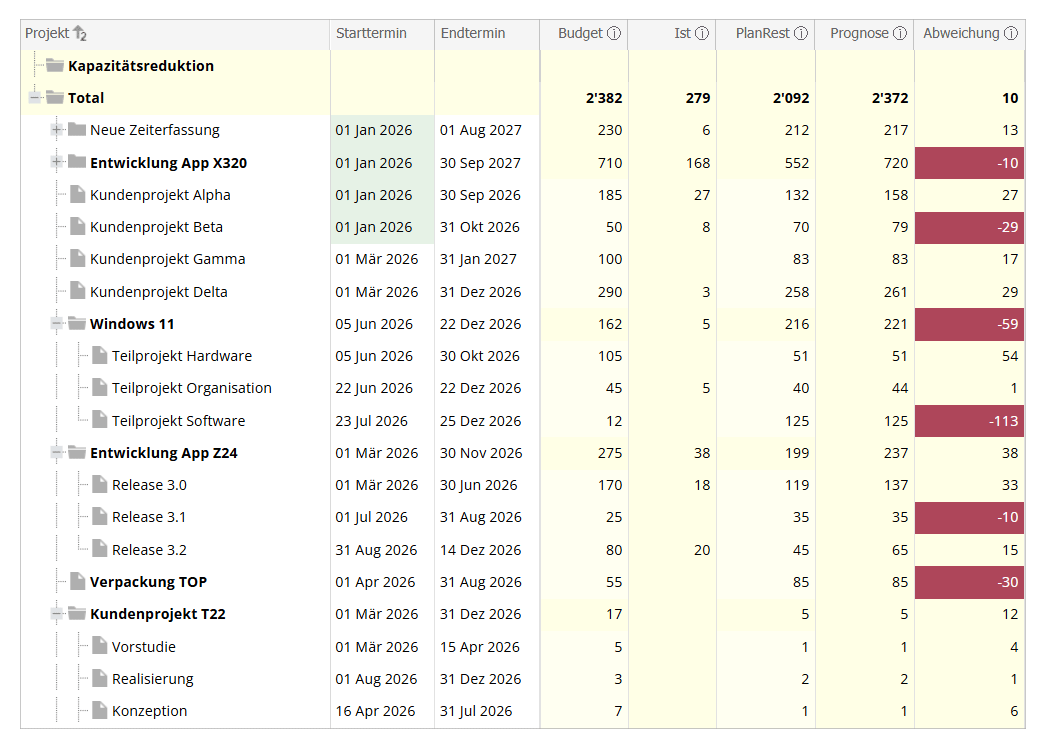Click the red -113 Abweichung cell
The width and height of the screenshot is (1045, 748).
(969, 421)
